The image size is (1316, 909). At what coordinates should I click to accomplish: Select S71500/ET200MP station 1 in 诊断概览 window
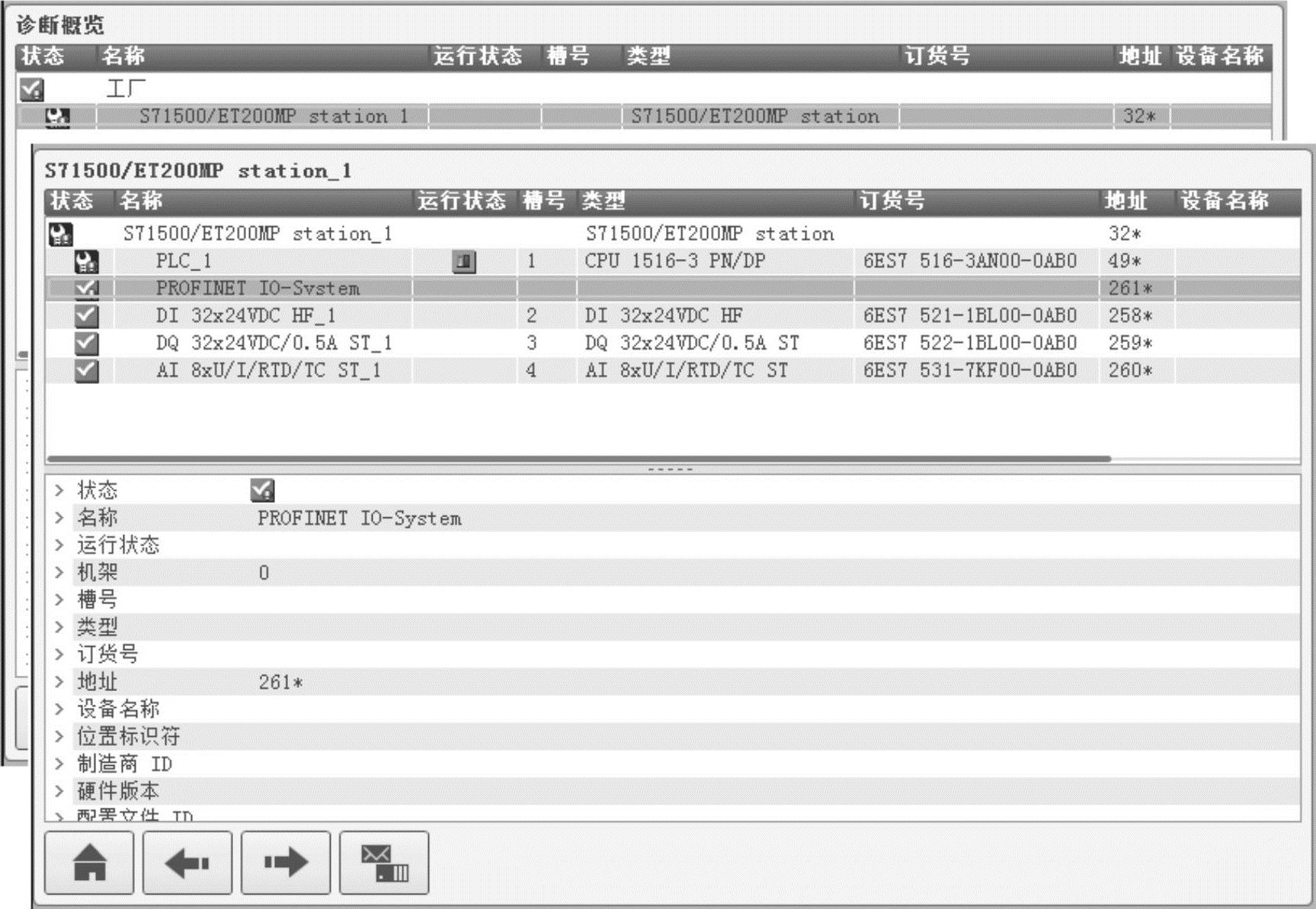[x=644, y=117]
